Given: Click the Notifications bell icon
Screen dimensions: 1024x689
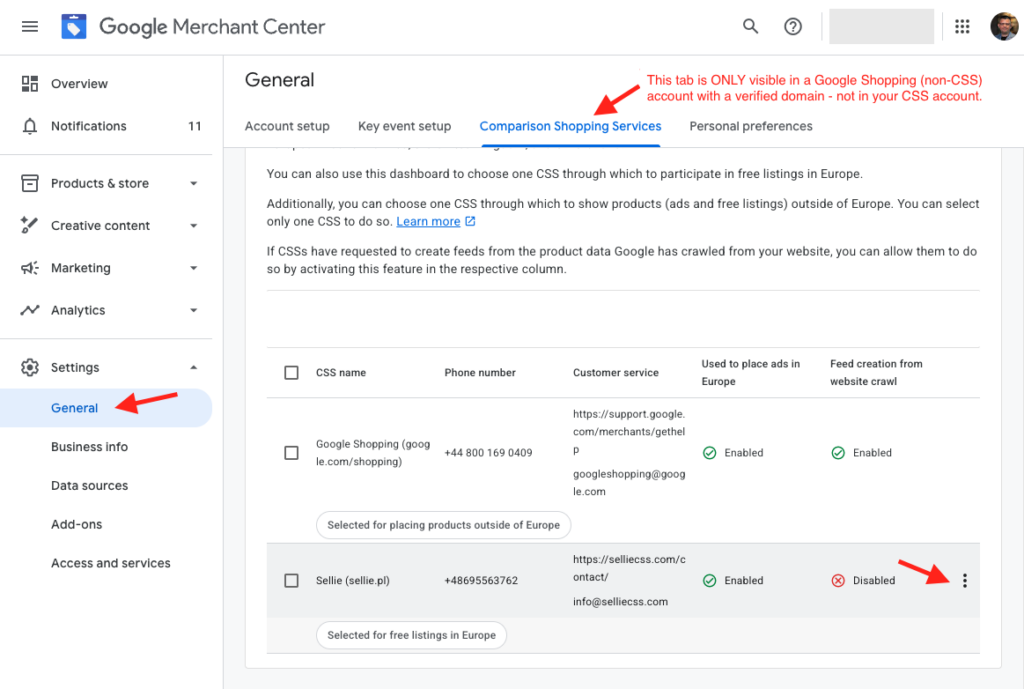Looking at the screenshot, I should point(29,126).
